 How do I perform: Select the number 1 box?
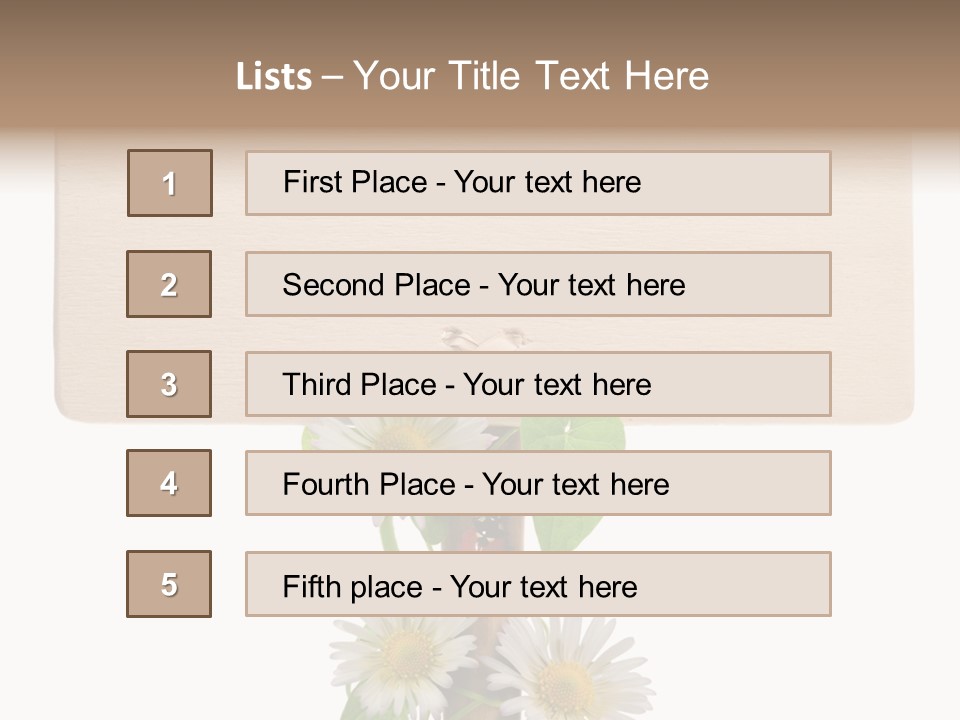click(x=170, y=183)
